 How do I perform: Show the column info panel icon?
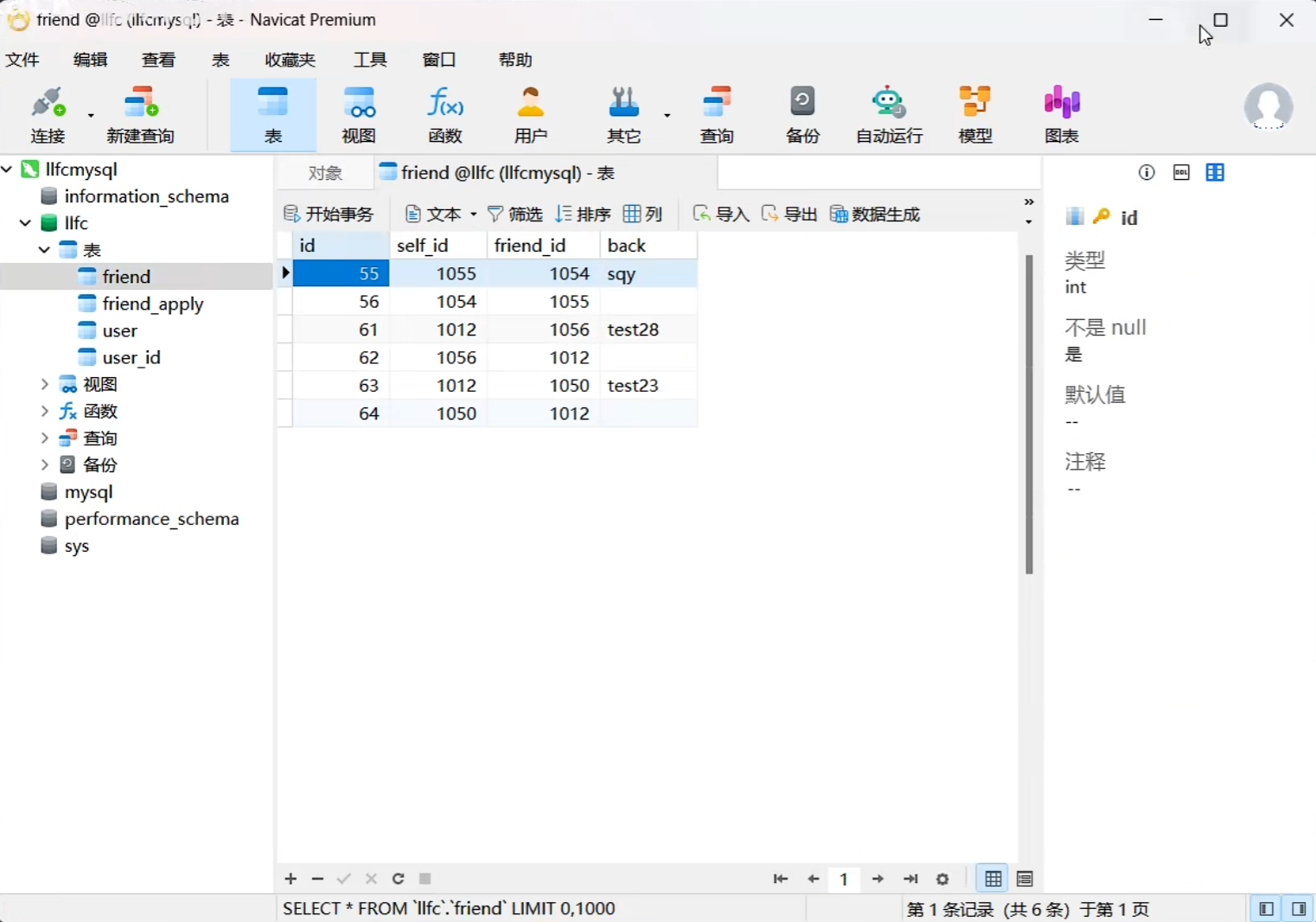pos(1215,172)
